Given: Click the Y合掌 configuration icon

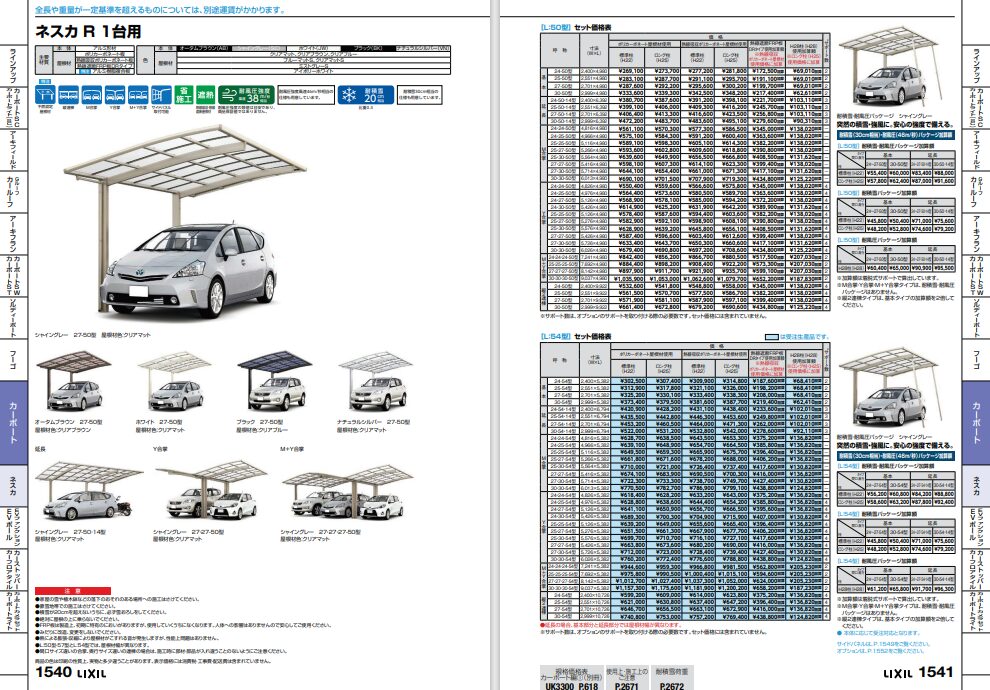Looking at the screenshot, I should click(115, 95).
